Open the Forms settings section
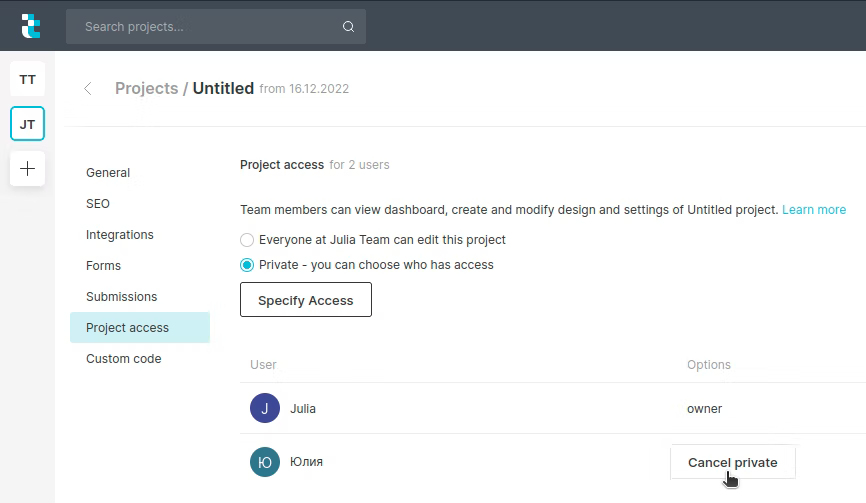The image size is (866, 503). click(x=103, y=266)
